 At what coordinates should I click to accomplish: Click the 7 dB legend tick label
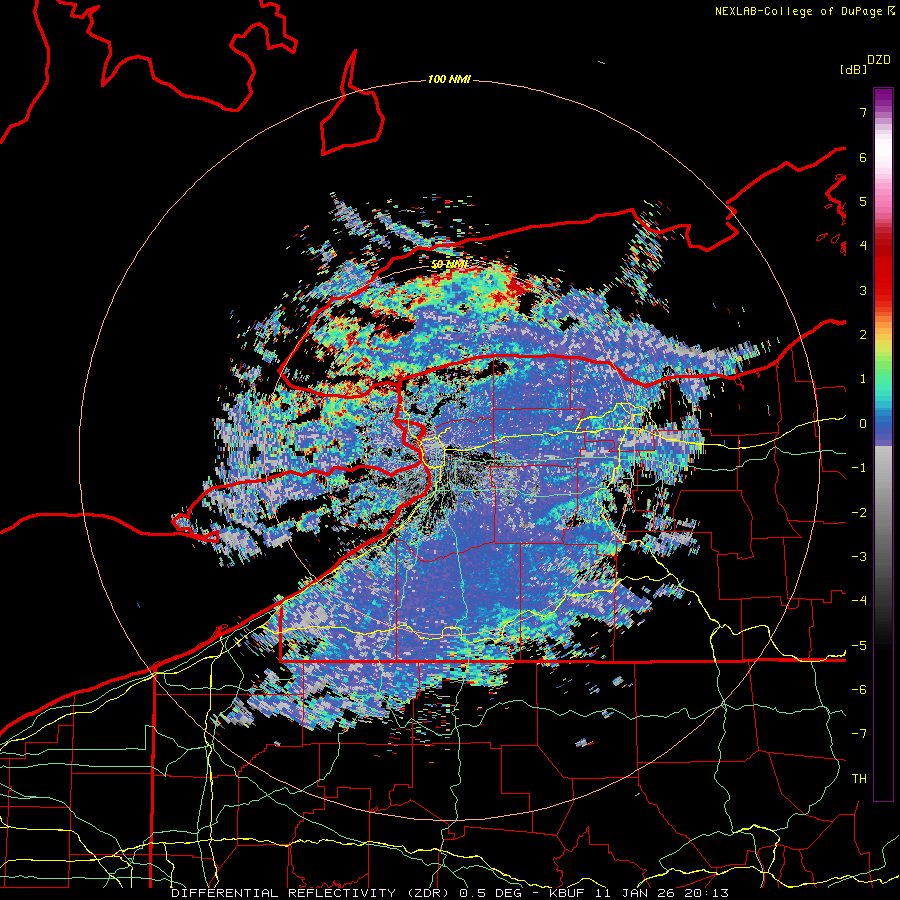click(863, 112)
